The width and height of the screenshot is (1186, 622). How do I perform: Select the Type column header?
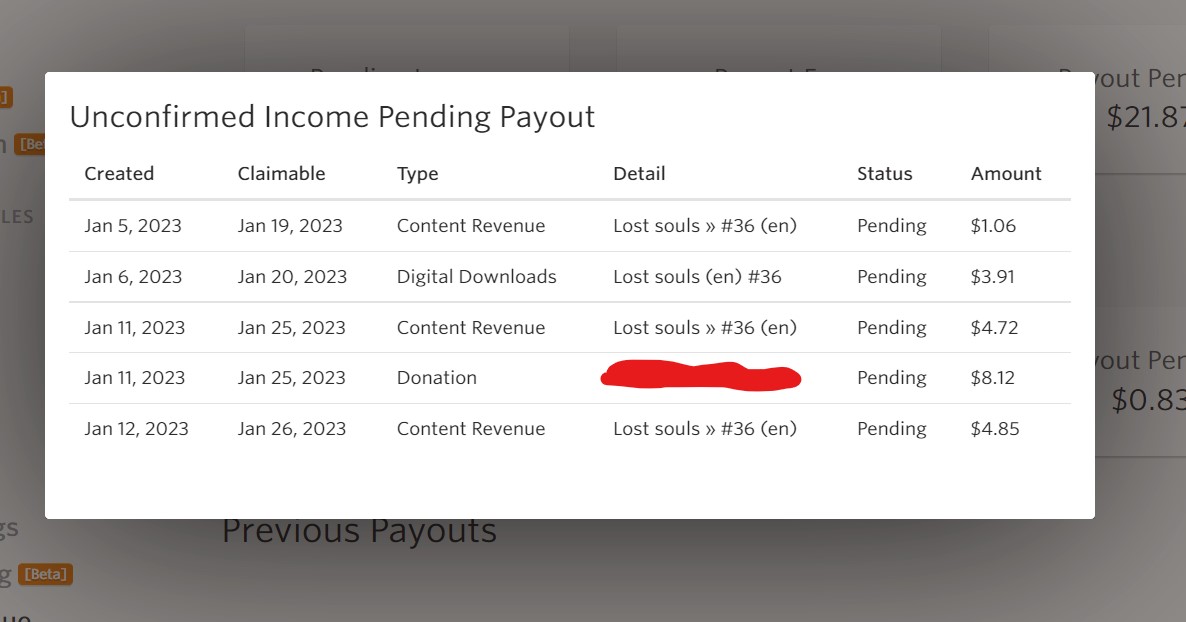point(417,174)
